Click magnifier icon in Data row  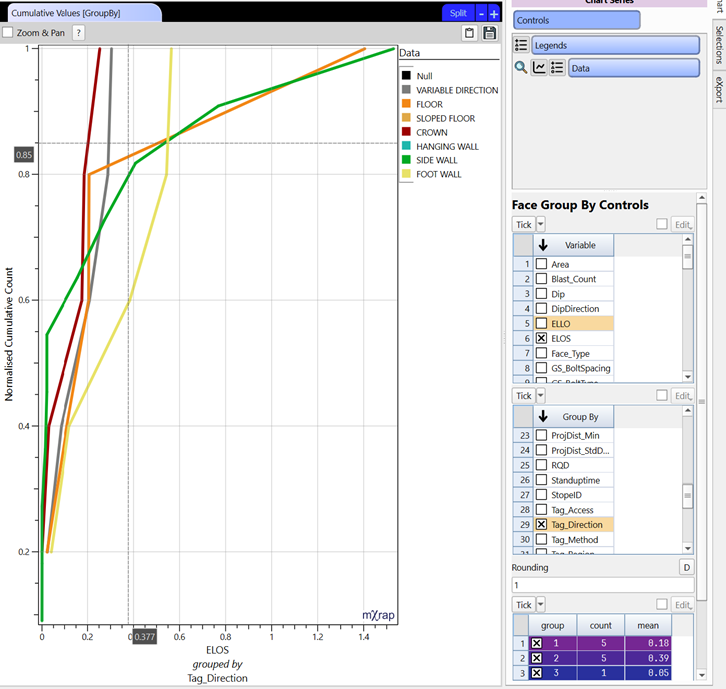point(521,68)
